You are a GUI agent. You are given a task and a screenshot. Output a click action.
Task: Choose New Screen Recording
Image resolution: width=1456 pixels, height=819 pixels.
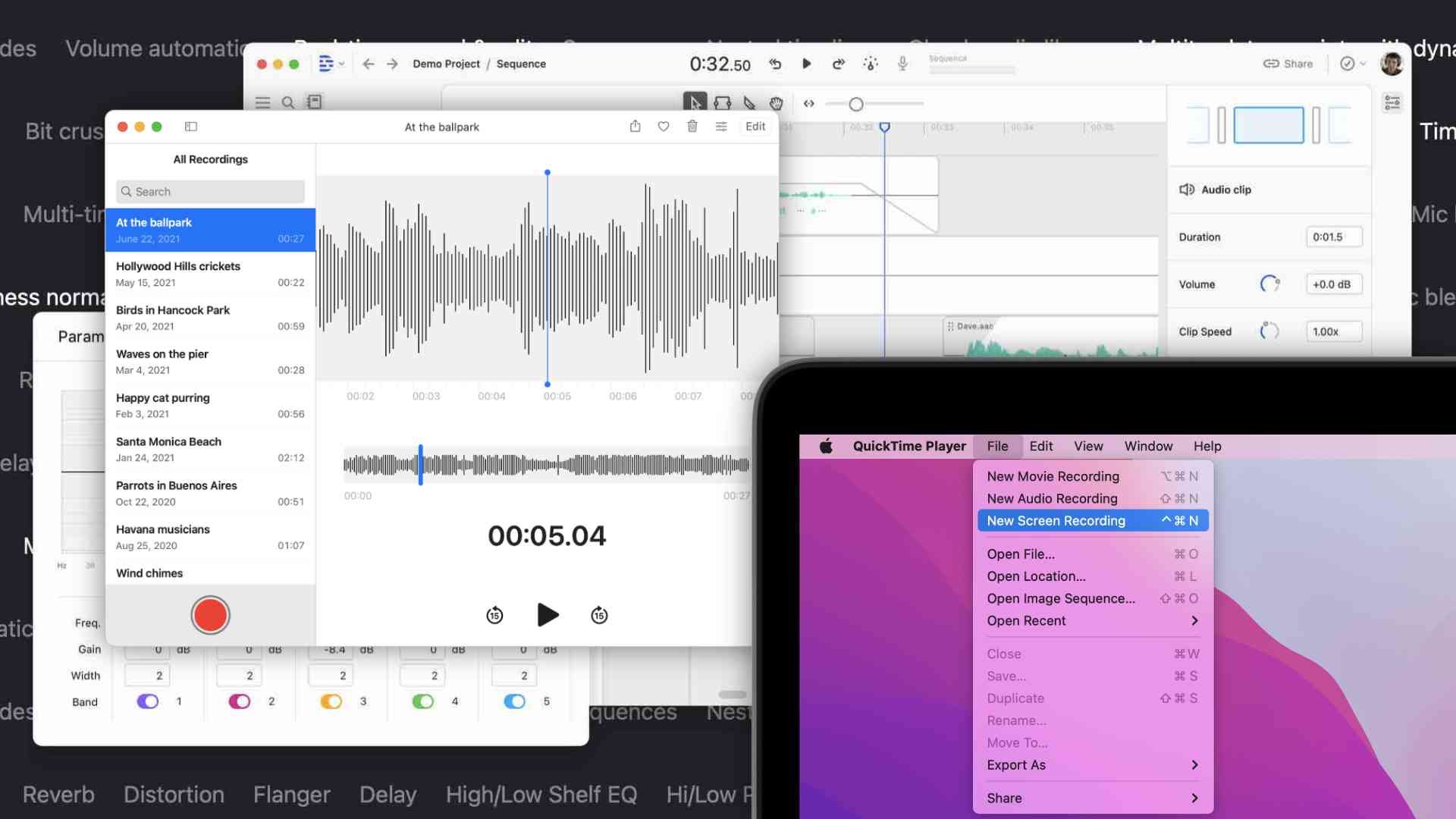pyautogui.click(x=1093, y=520)
